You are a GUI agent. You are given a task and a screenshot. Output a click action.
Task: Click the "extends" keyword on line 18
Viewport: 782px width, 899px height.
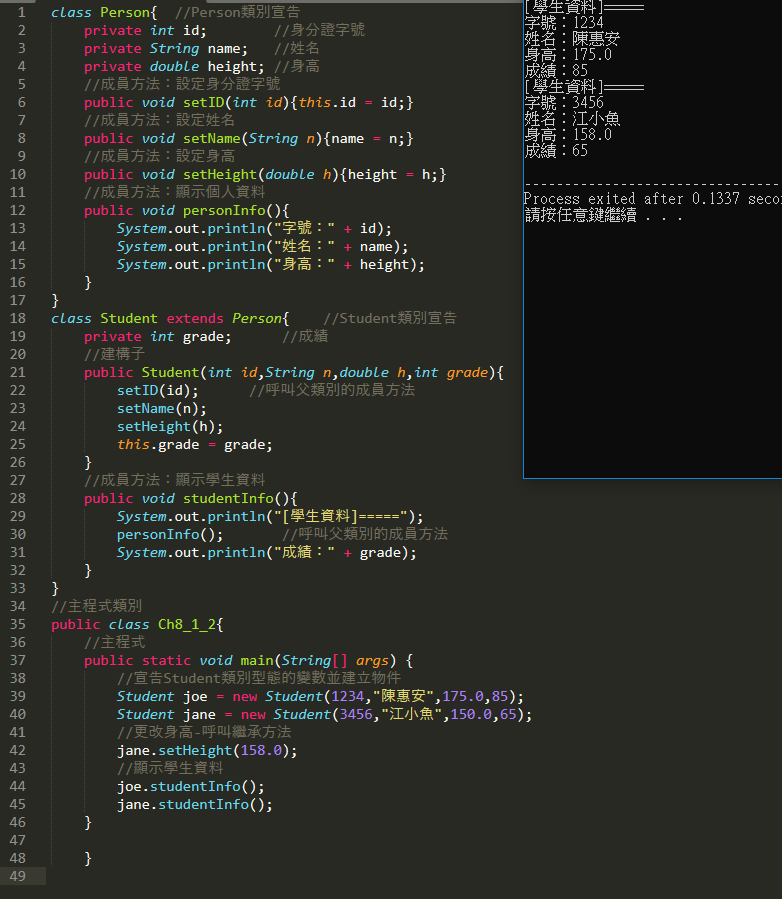point(195,319)
